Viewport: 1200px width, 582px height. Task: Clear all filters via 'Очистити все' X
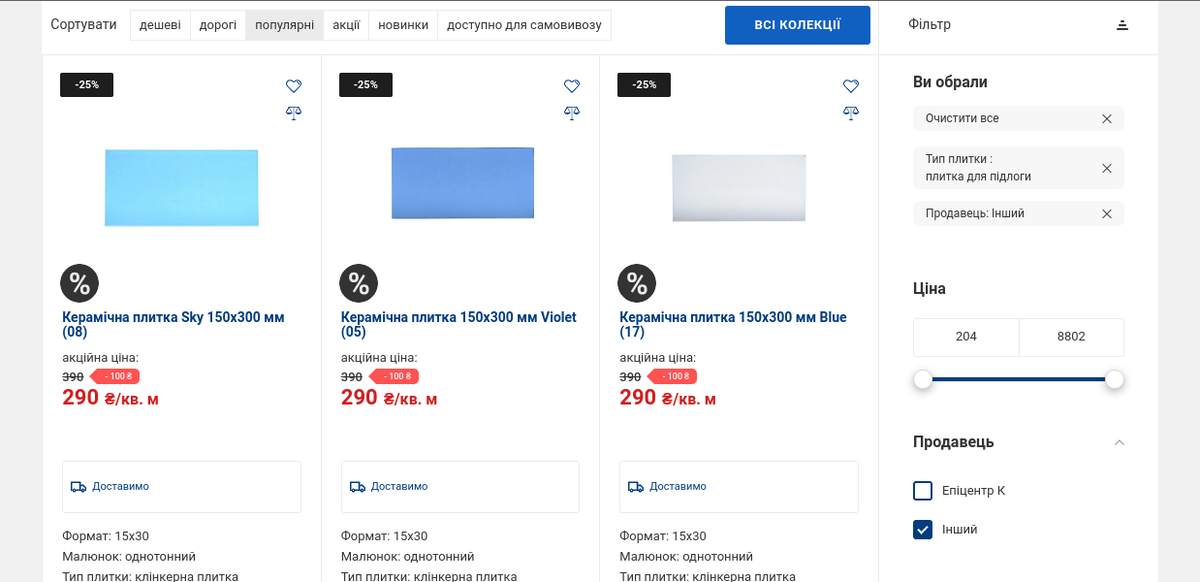coord(1107,119)
